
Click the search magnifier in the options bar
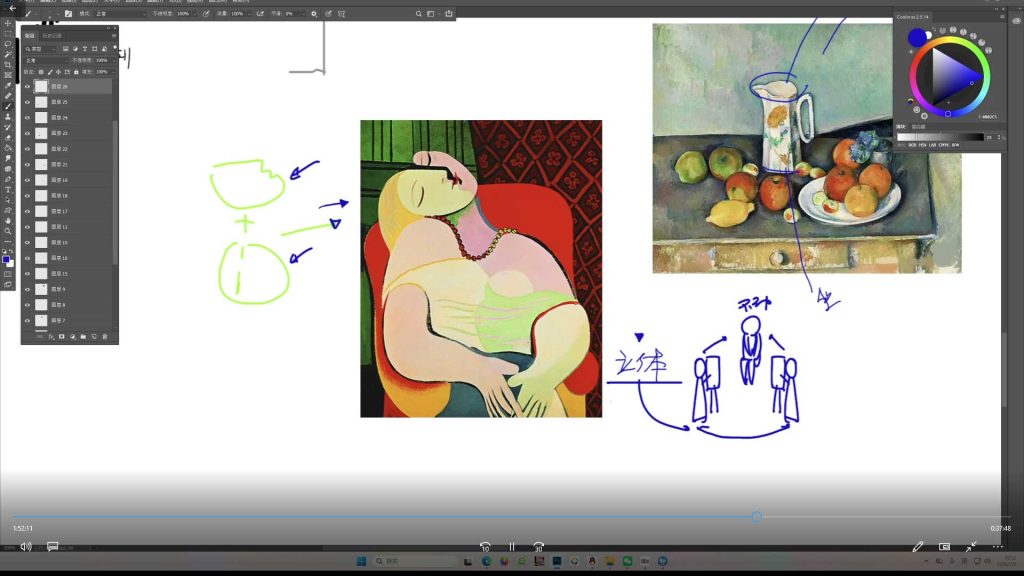coord(419,14)
